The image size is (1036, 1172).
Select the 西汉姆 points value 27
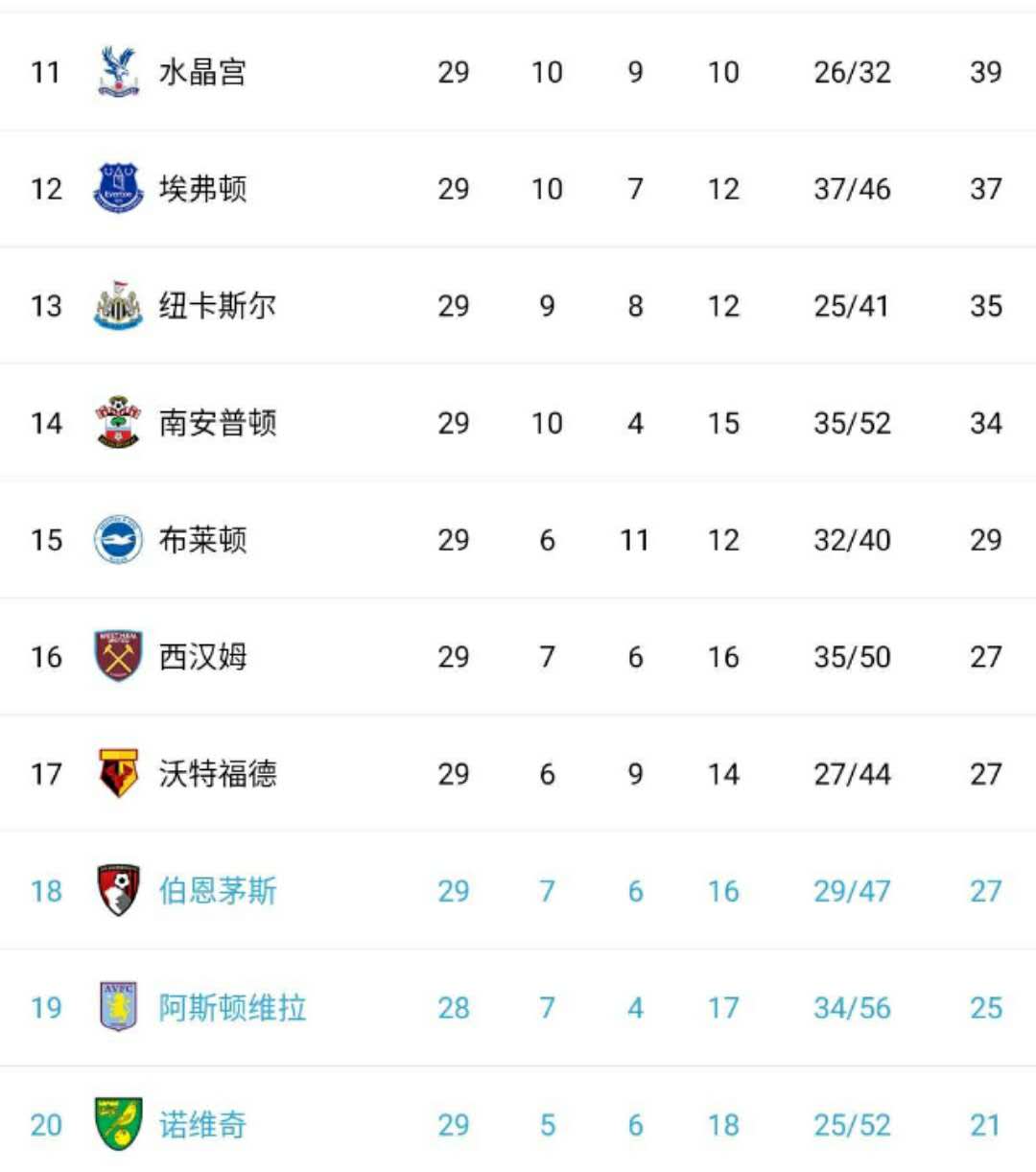[x=986, y=657]
